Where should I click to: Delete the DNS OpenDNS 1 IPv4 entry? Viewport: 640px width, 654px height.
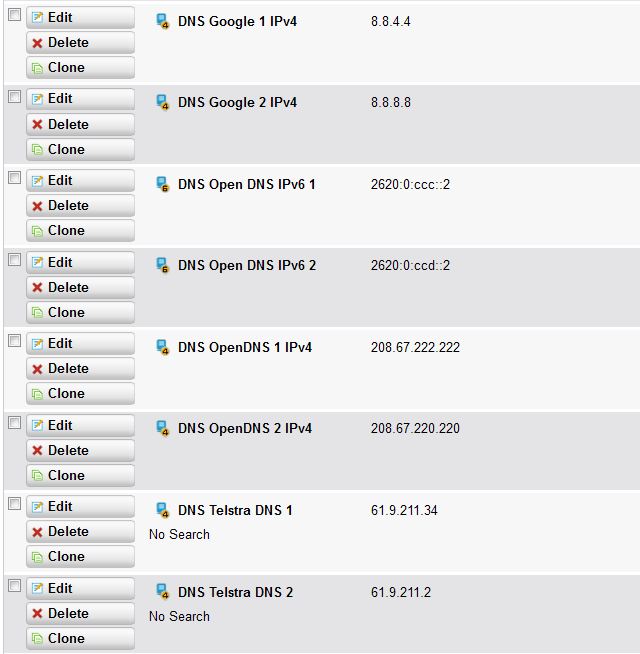click(x=81, y=369)
